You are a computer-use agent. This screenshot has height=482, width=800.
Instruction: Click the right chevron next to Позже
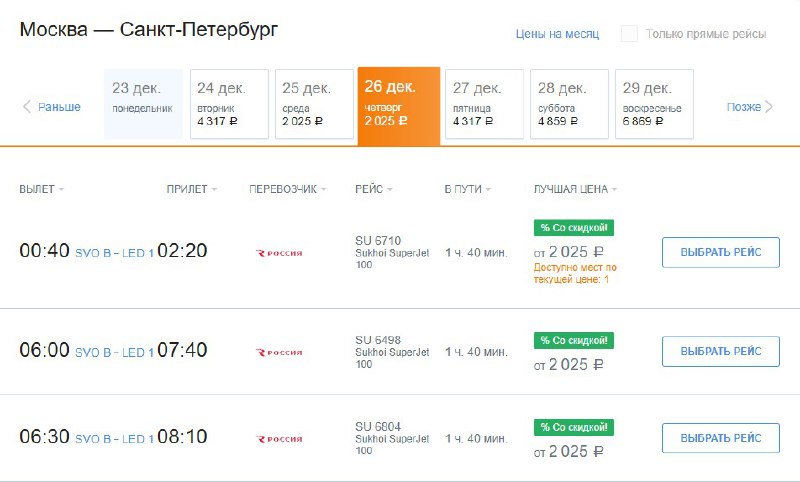[x=769, y=107]
